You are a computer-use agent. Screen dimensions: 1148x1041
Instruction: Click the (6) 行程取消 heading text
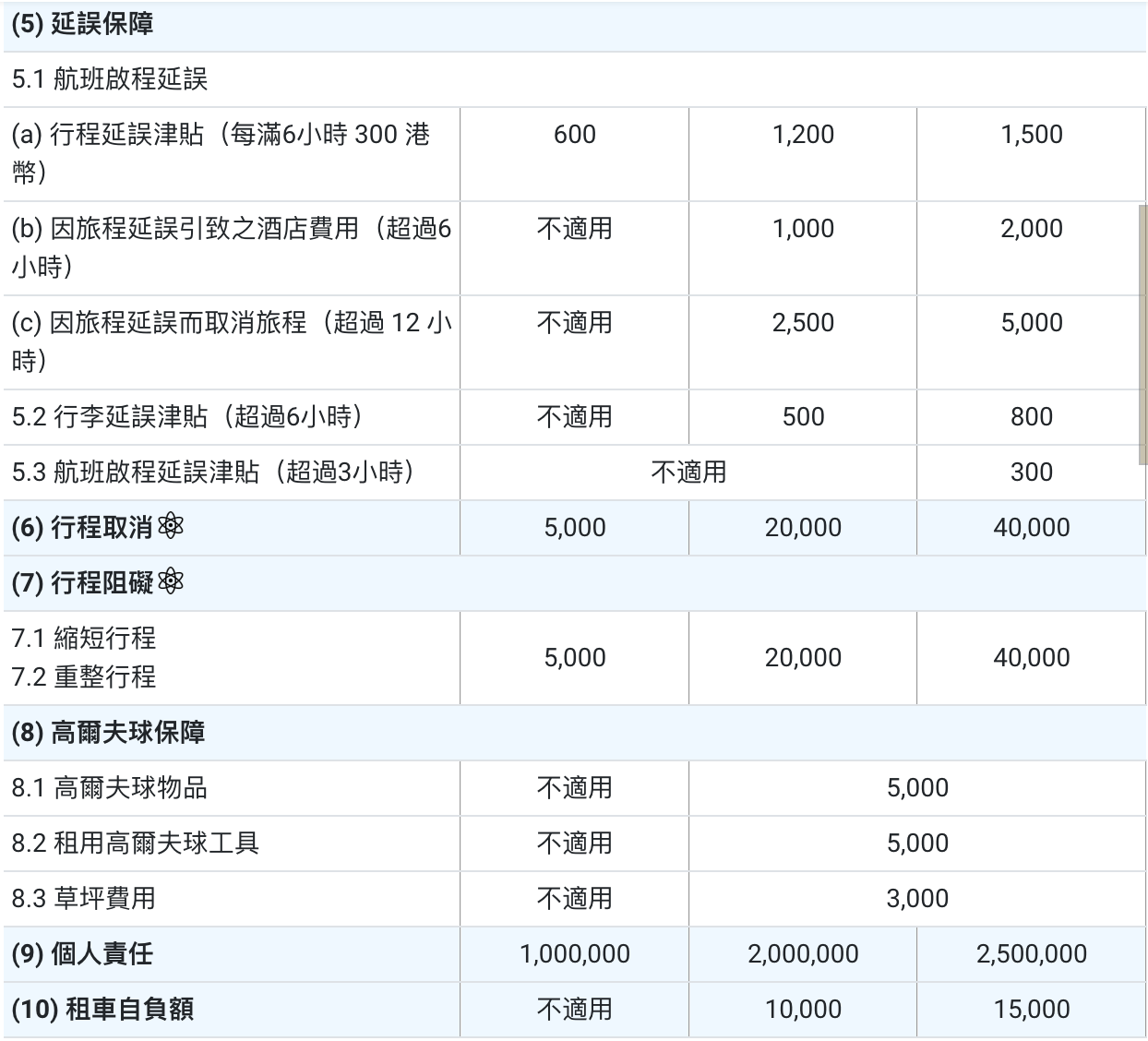(82, 528)
